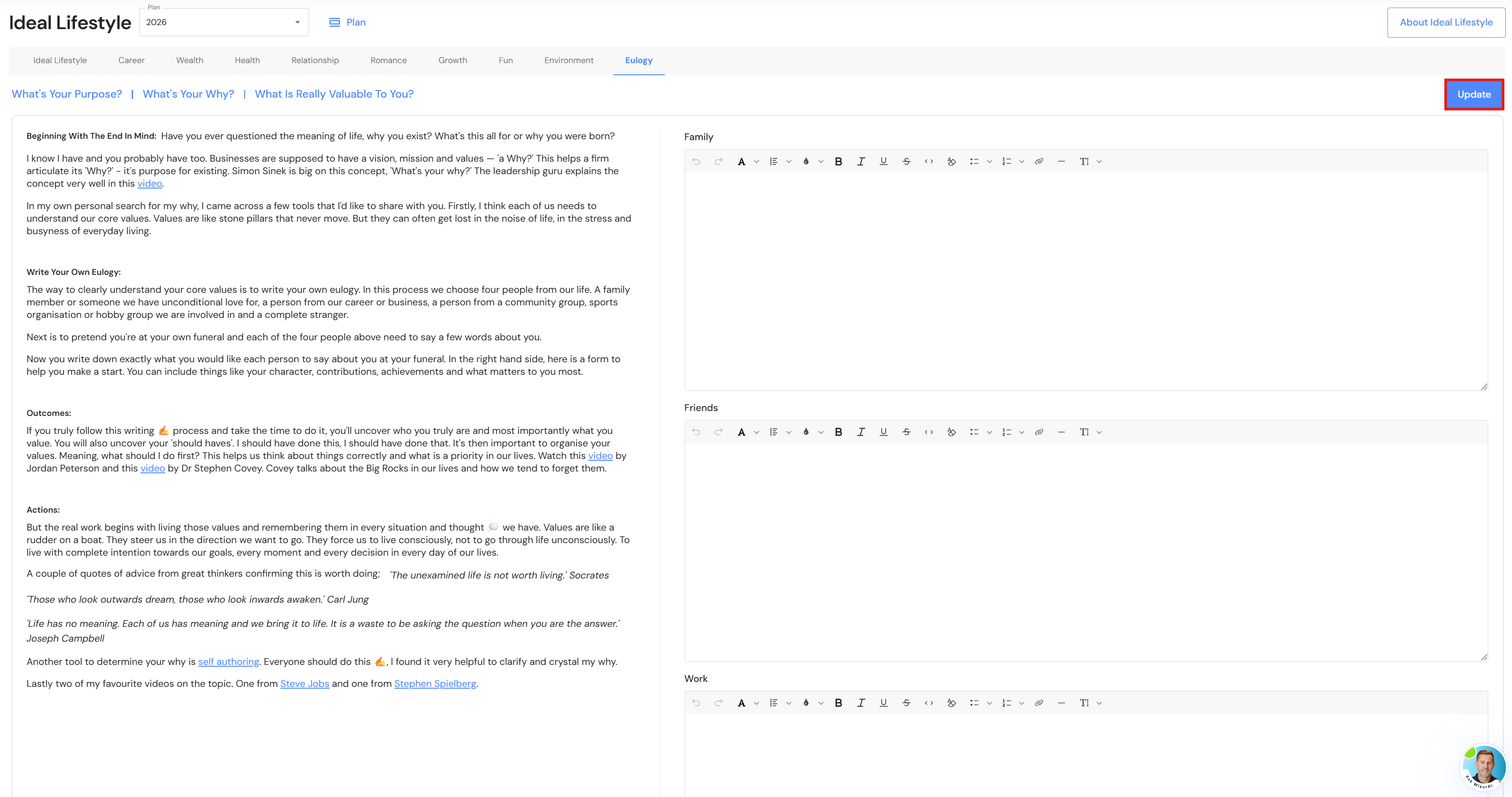Open the "What's Your Why?" link
This screenshot has width=1512, height=797.
coord(188,94)
